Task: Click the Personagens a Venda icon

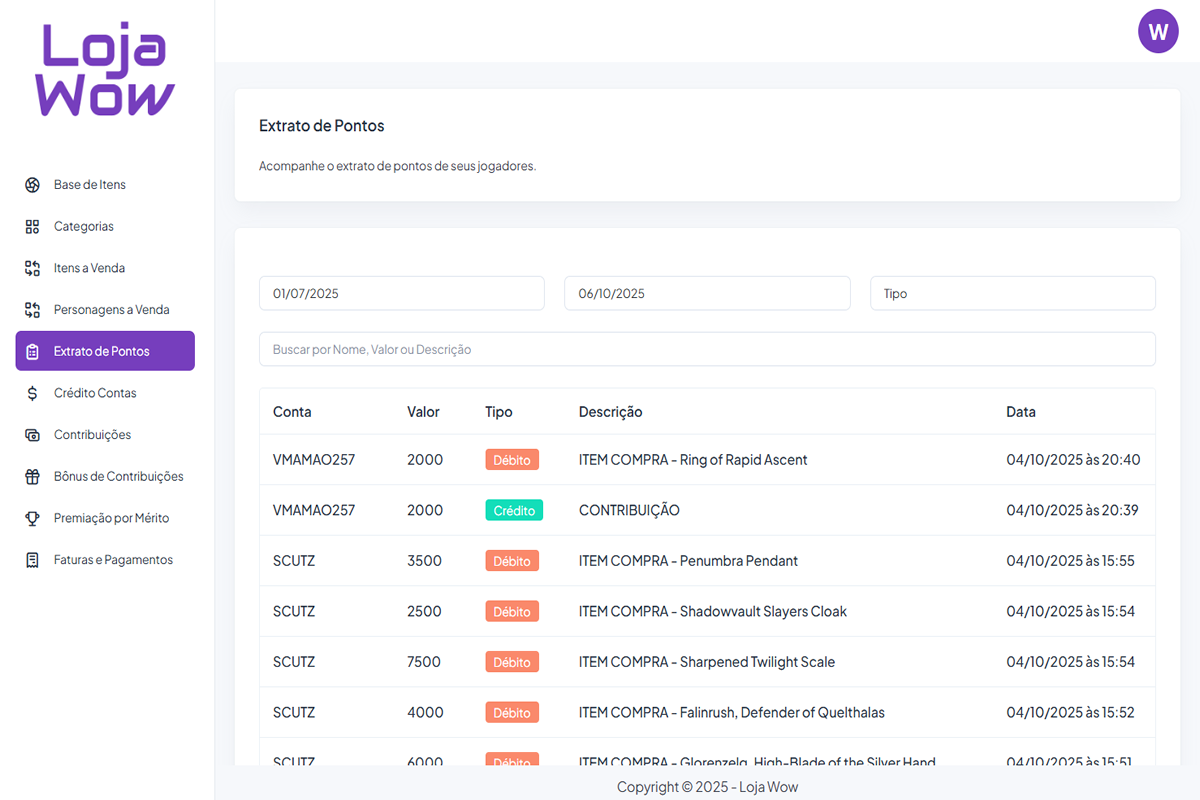Action: point(32,310)
